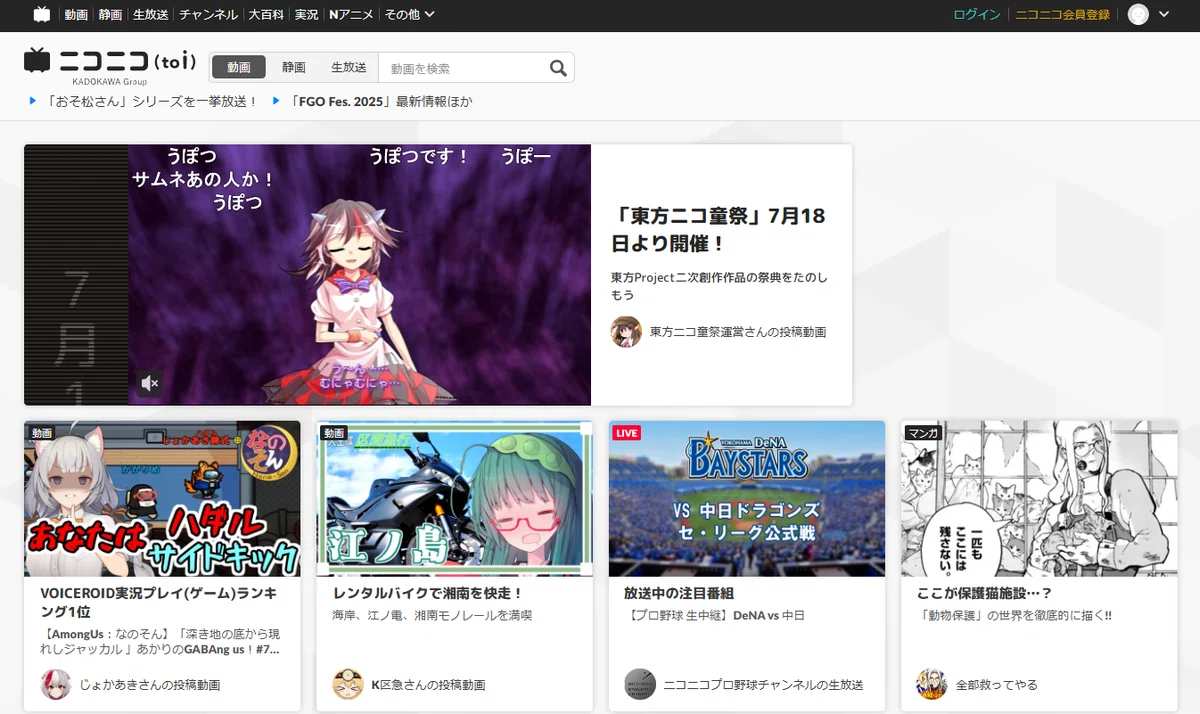This screenshot has height=714, width=1200.
Task: Click blue arrow icon before FGO Fes.
Action: point(275,101)
